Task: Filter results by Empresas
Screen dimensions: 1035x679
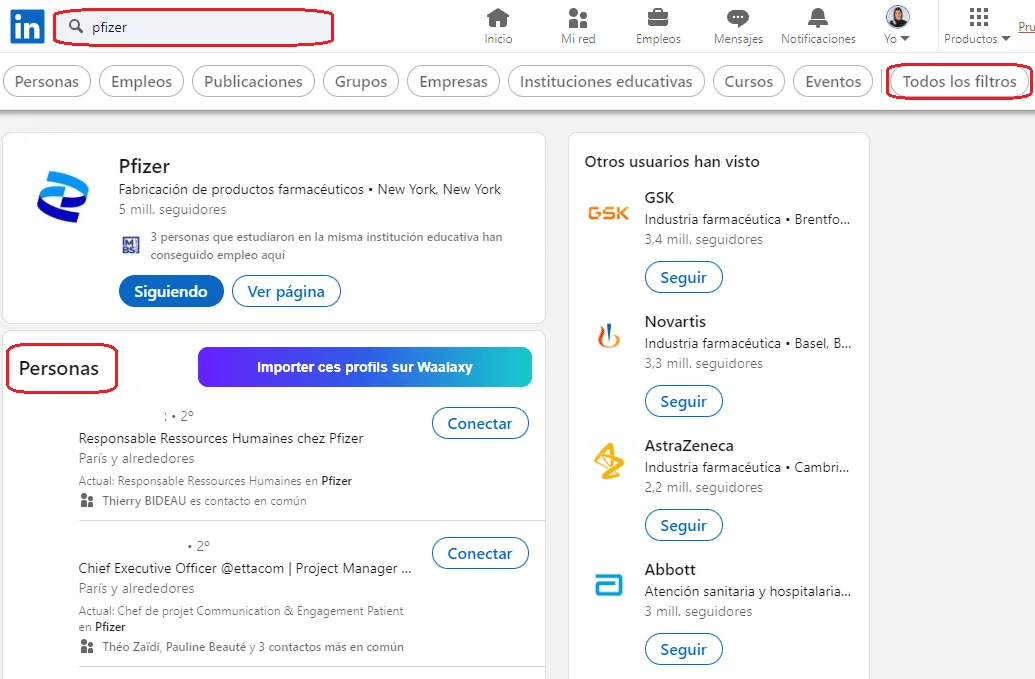Action: [x=453, y=81]
